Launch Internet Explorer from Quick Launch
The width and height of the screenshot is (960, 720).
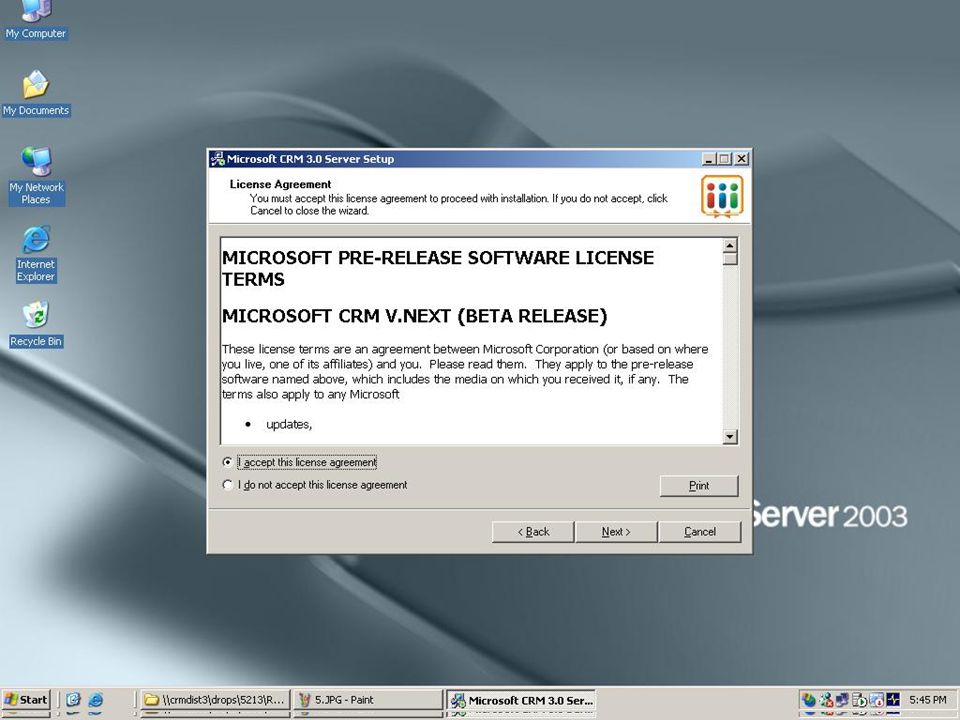coord(96,700)
